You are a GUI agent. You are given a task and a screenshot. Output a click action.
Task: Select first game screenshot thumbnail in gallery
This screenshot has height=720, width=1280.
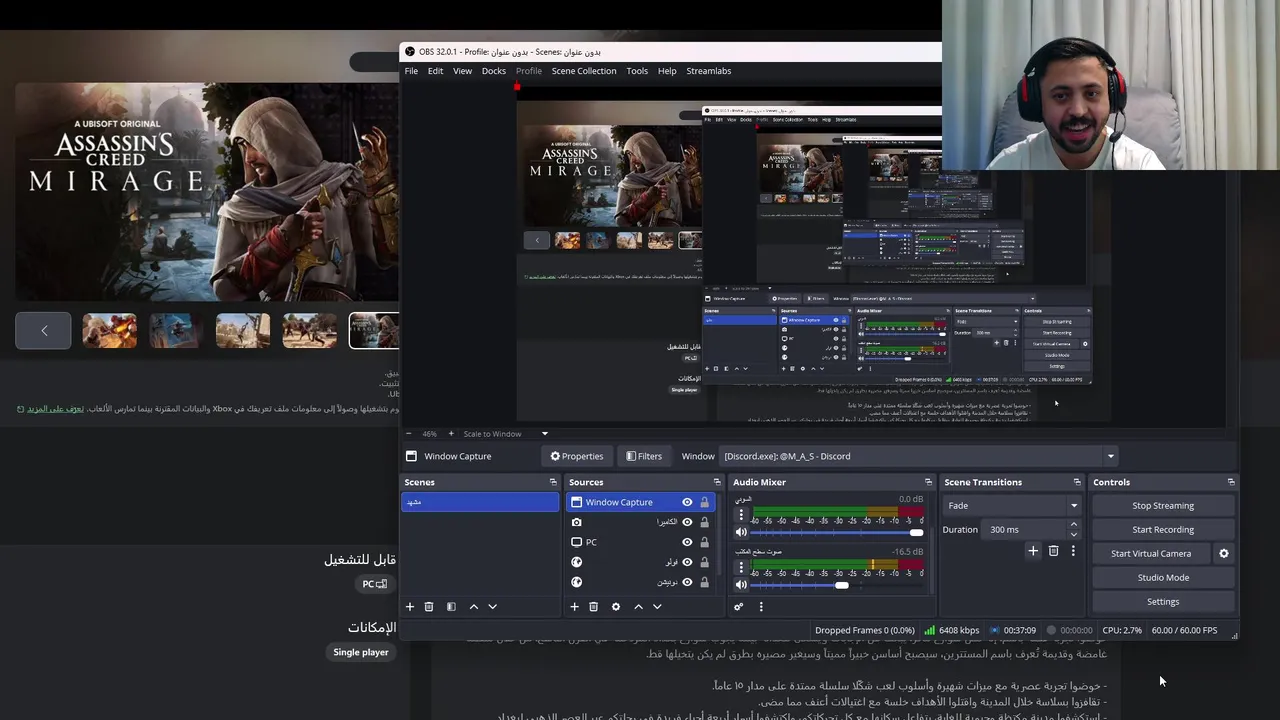(110, 330)
